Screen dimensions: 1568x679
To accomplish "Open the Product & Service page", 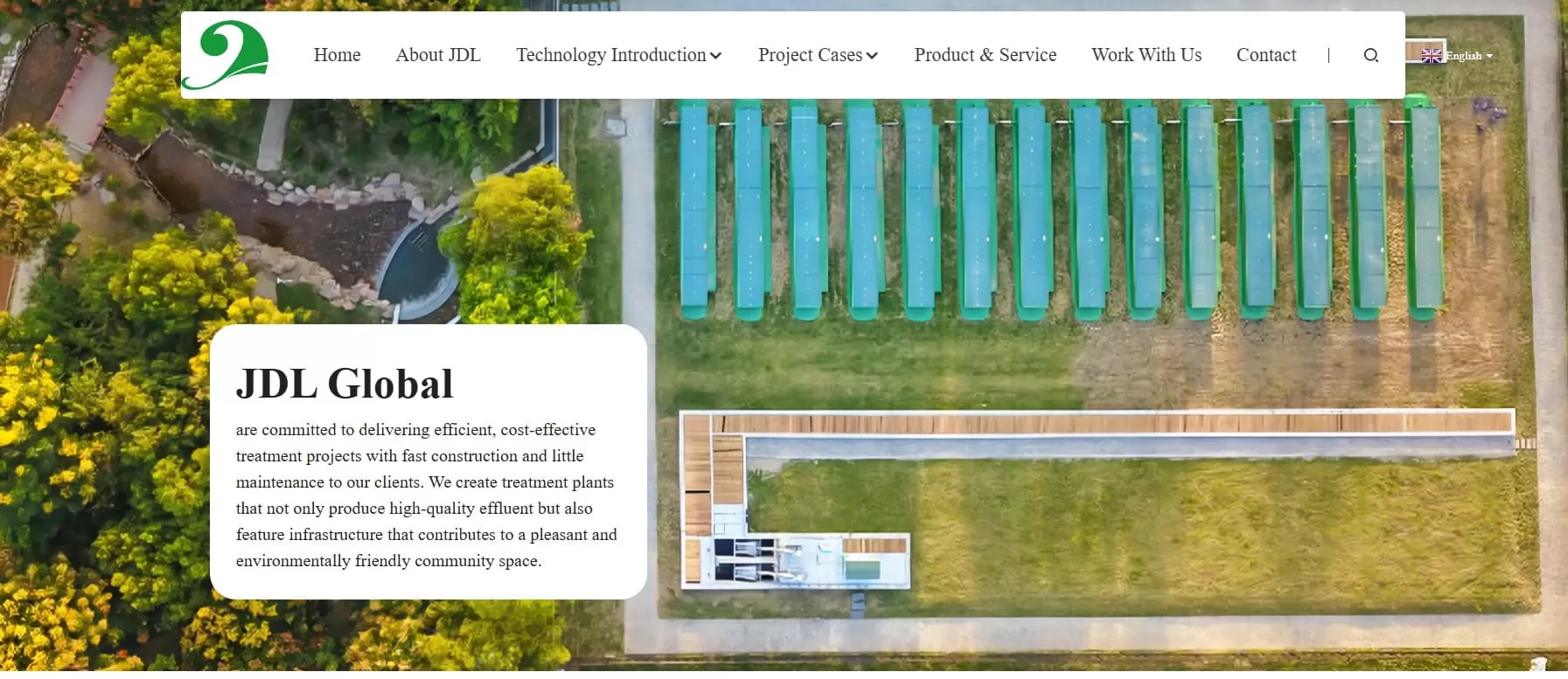I will pos(986,55).
